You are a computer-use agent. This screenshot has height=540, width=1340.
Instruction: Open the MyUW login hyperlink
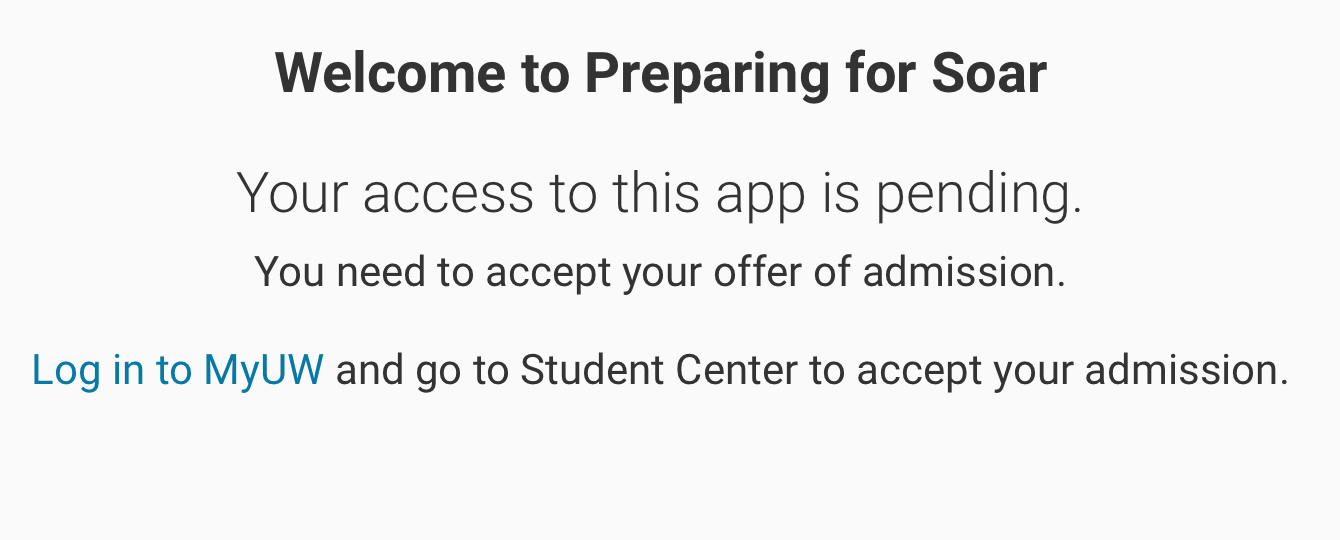click(x=178, y=371)
